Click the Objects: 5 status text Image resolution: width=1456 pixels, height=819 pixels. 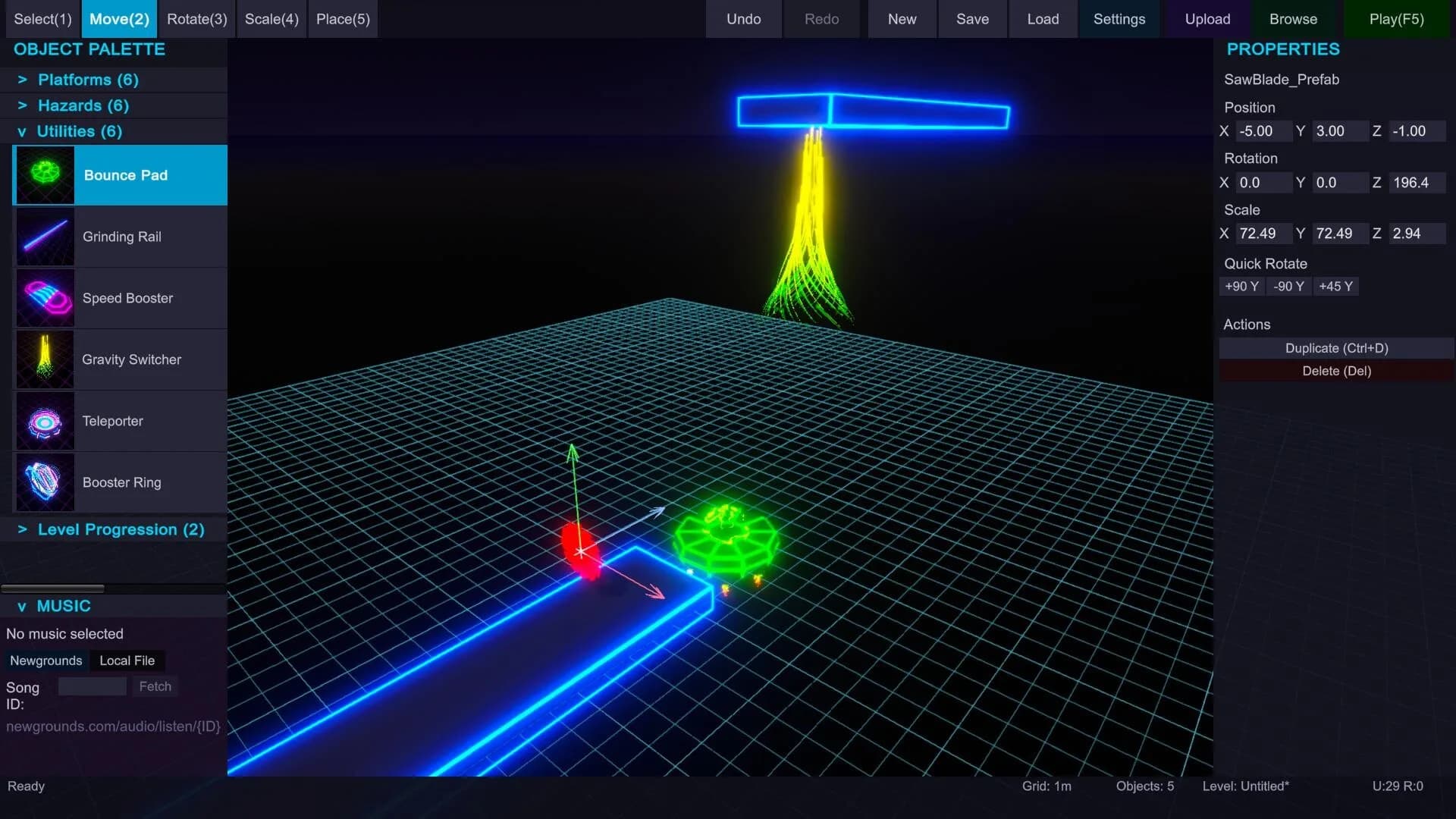point(1145,786)
